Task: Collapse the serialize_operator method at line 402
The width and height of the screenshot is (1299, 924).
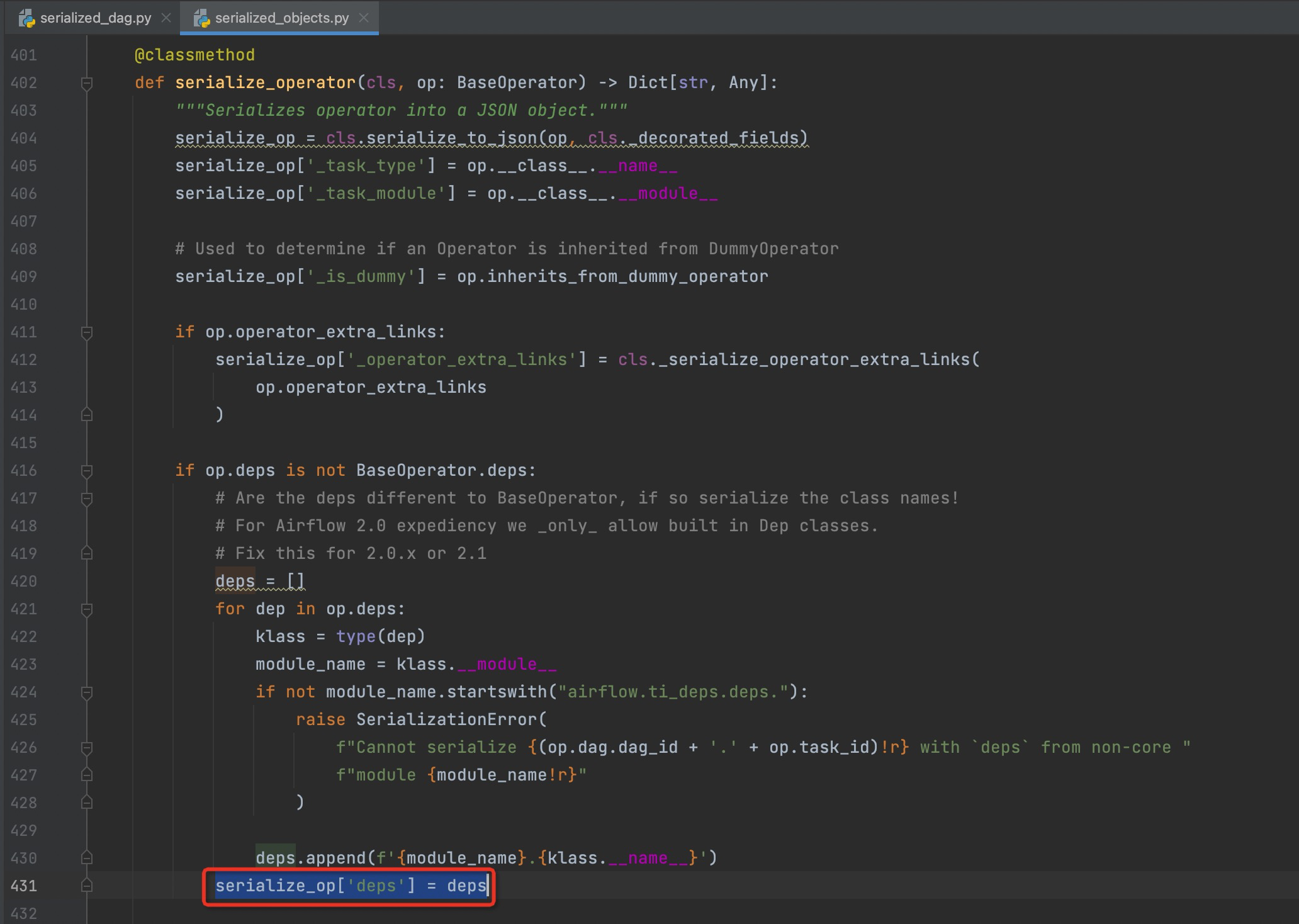Action: pos(87,83)
